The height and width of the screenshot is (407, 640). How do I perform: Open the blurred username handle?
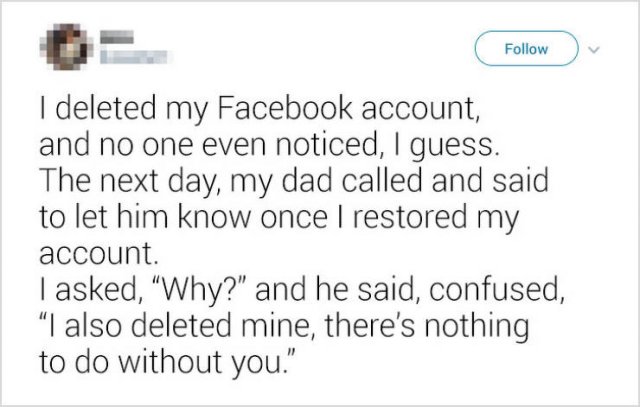point(134,57)
